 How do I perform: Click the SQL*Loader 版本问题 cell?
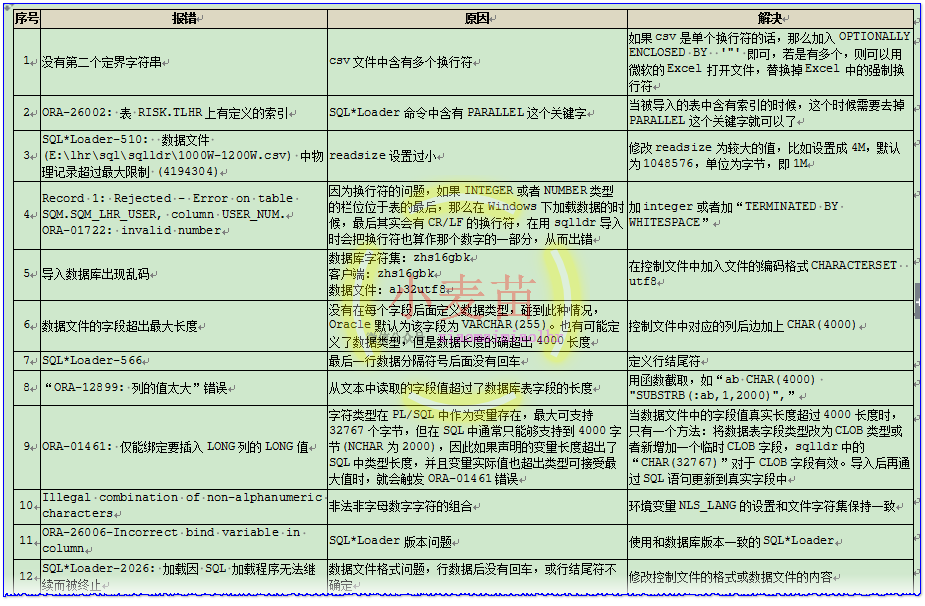(477, 541)
